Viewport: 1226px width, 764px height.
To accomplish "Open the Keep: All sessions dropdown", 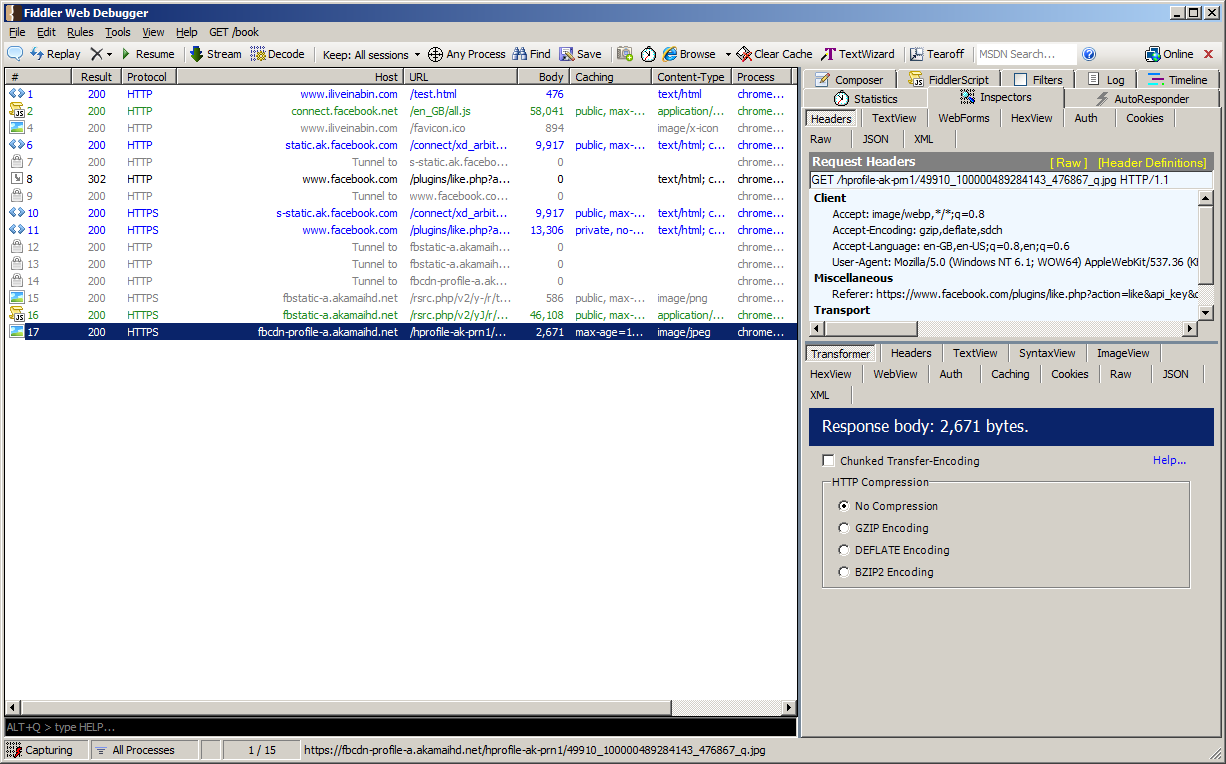I will point(371,54).
